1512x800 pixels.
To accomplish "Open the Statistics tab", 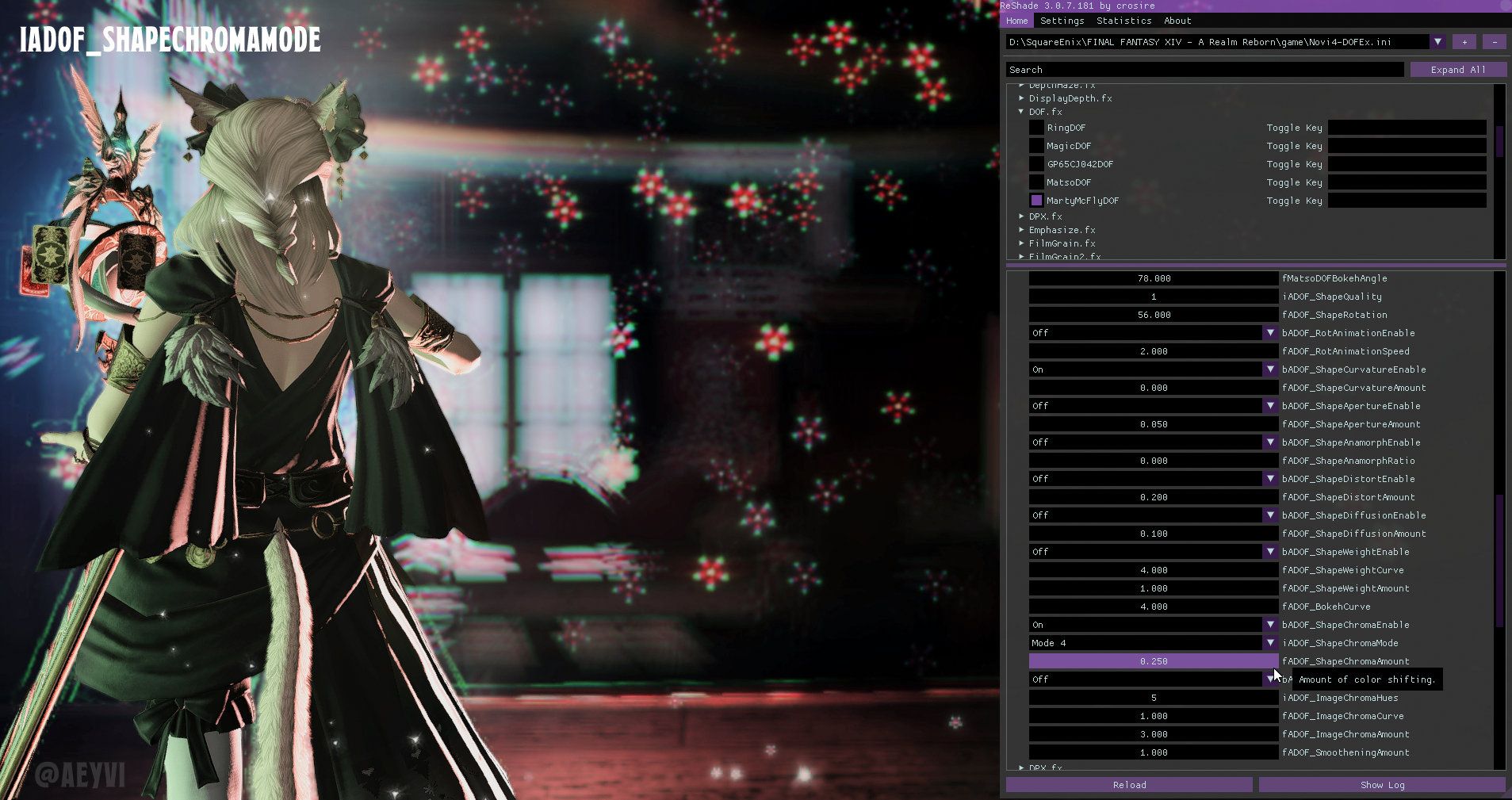I will point(1123,21).
